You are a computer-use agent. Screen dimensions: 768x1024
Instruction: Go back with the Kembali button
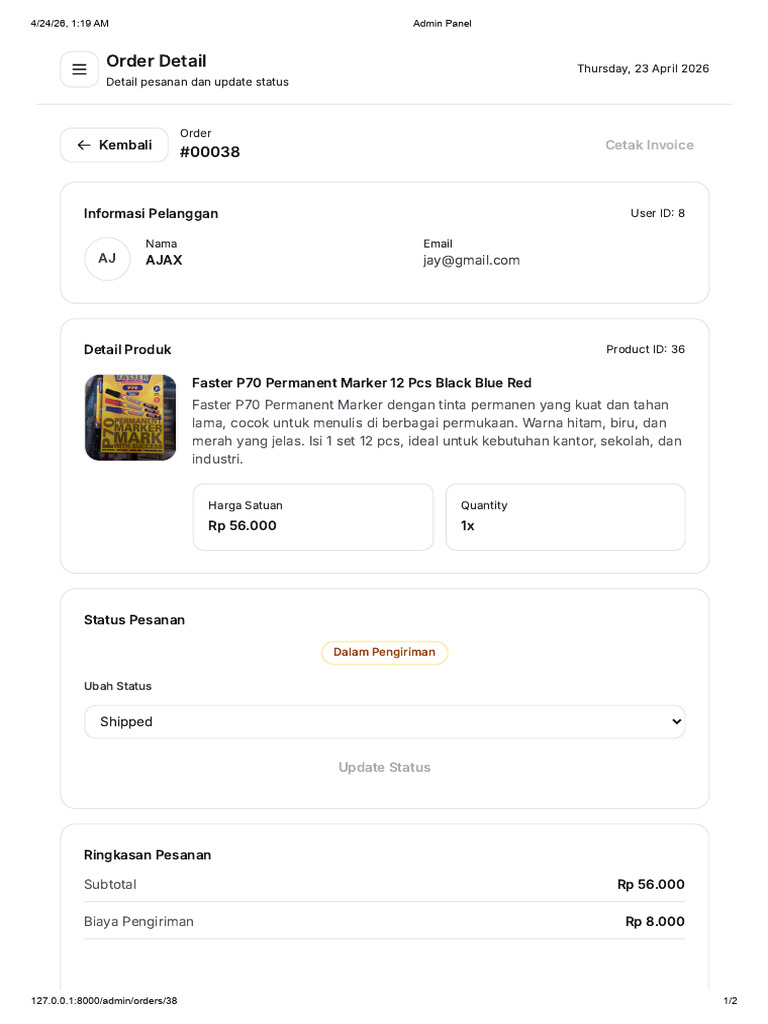[114, 145]
